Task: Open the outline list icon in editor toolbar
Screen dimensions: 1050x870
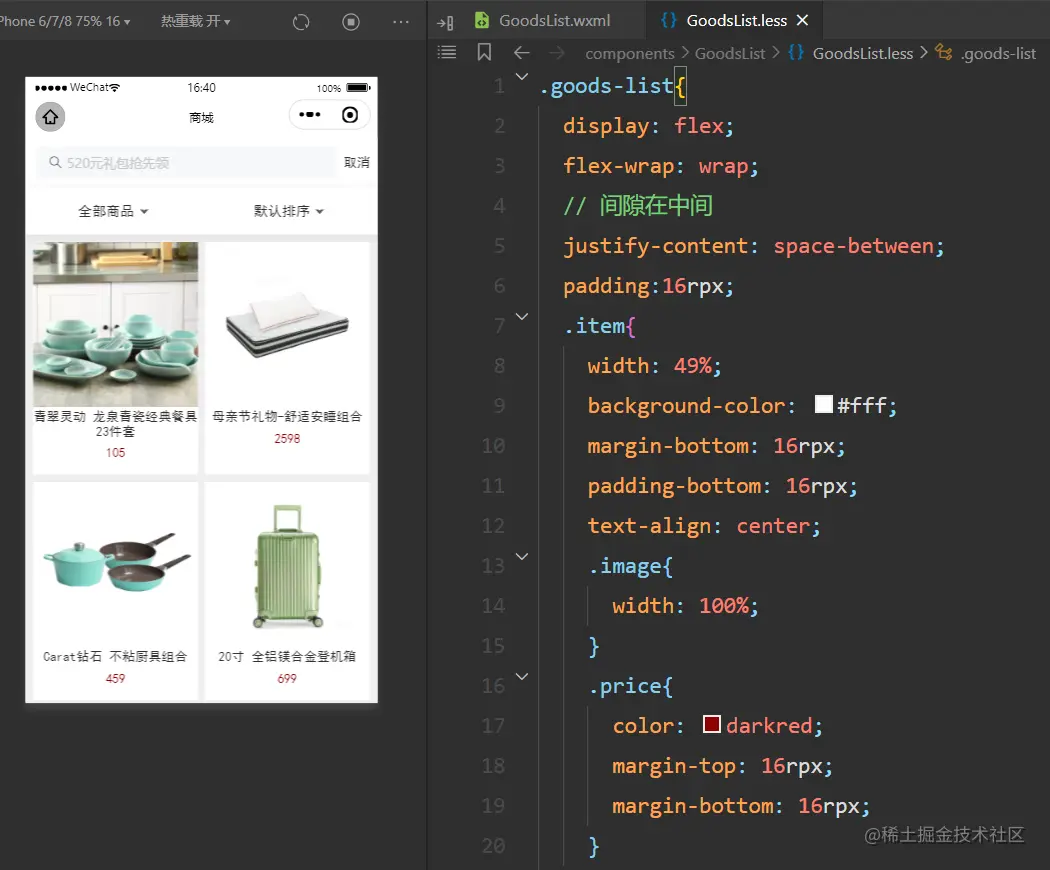Action: click(447, 52)
